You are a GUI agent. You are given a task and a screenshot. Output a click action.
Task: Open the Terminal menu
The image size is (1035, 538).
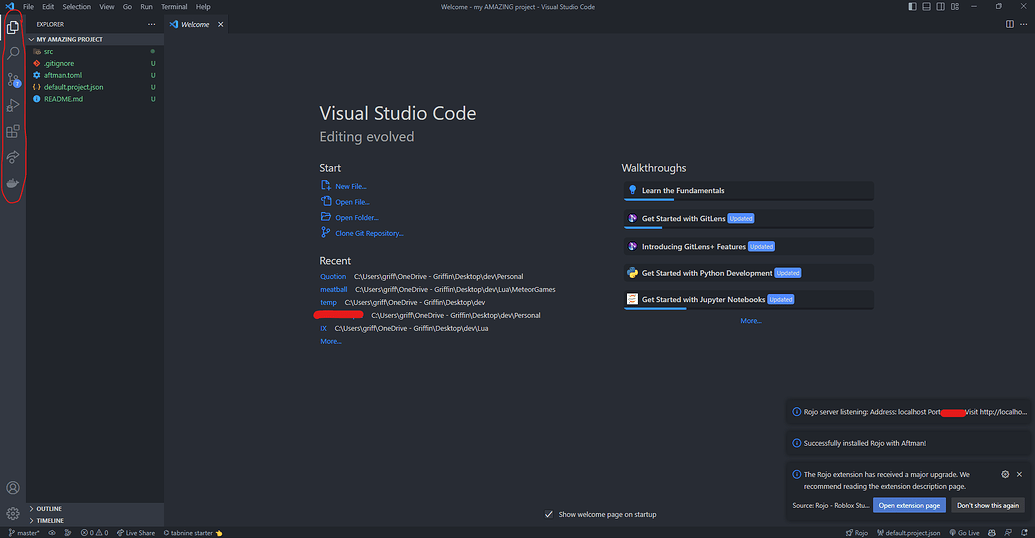tap(174, 7)
